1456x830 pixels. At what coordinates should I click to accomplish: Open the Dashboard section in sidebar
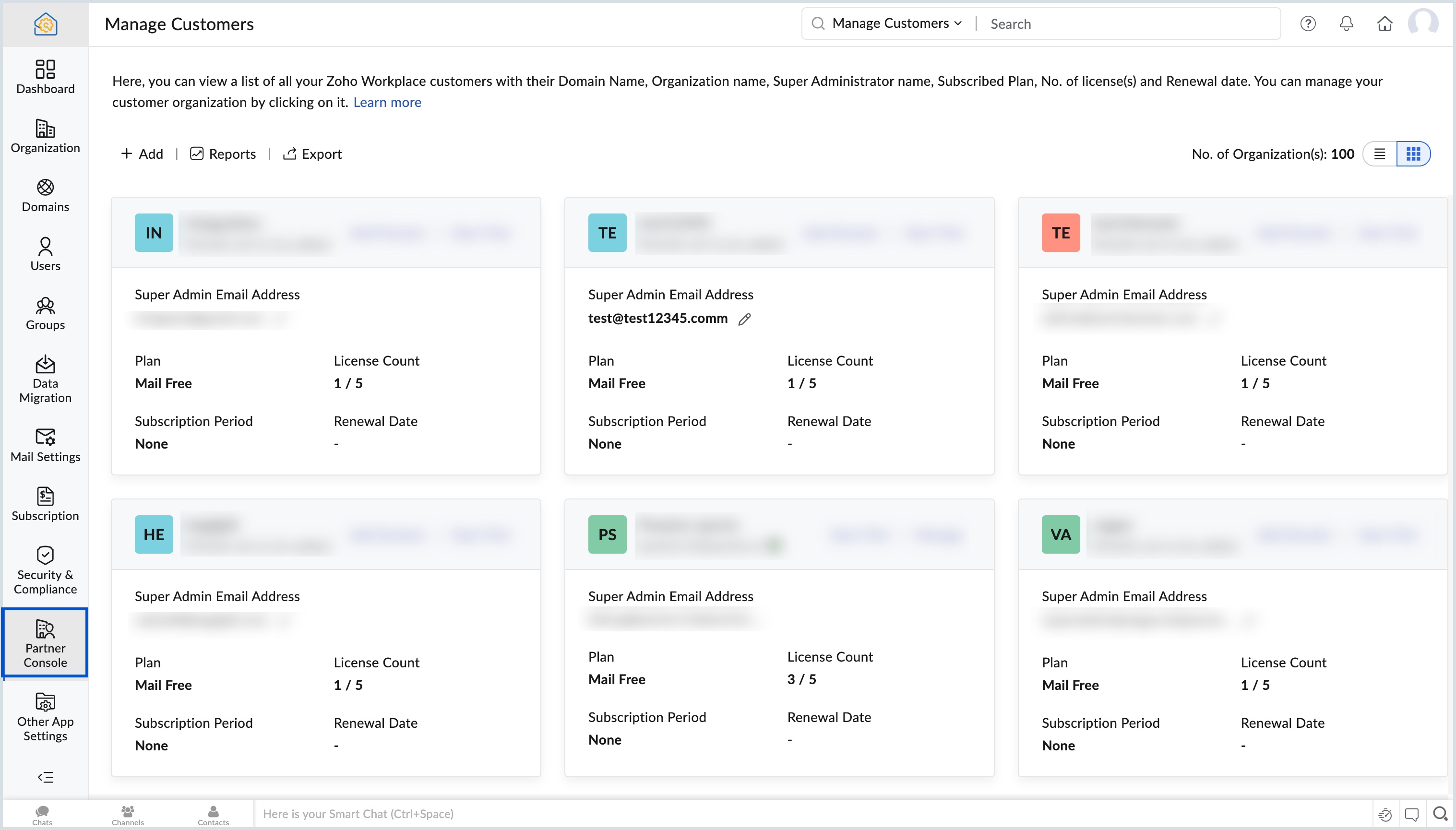(45, 77)
